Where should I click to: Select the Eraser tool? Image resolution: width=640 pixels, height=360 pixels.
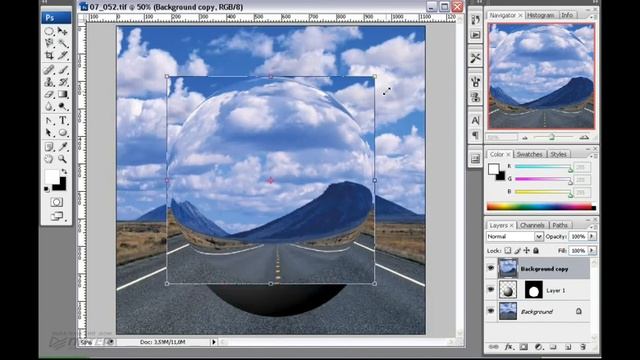tap(49, 94)
